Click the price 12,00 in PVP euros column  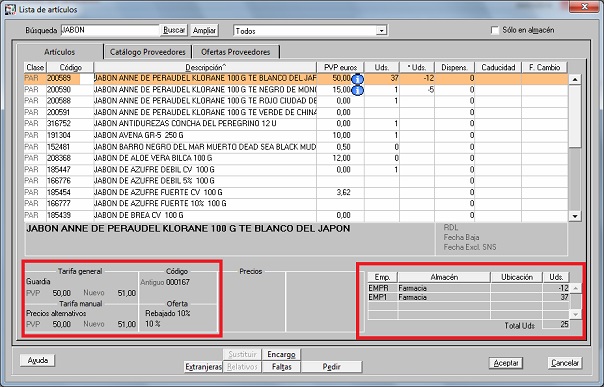[x=341, y=158]
